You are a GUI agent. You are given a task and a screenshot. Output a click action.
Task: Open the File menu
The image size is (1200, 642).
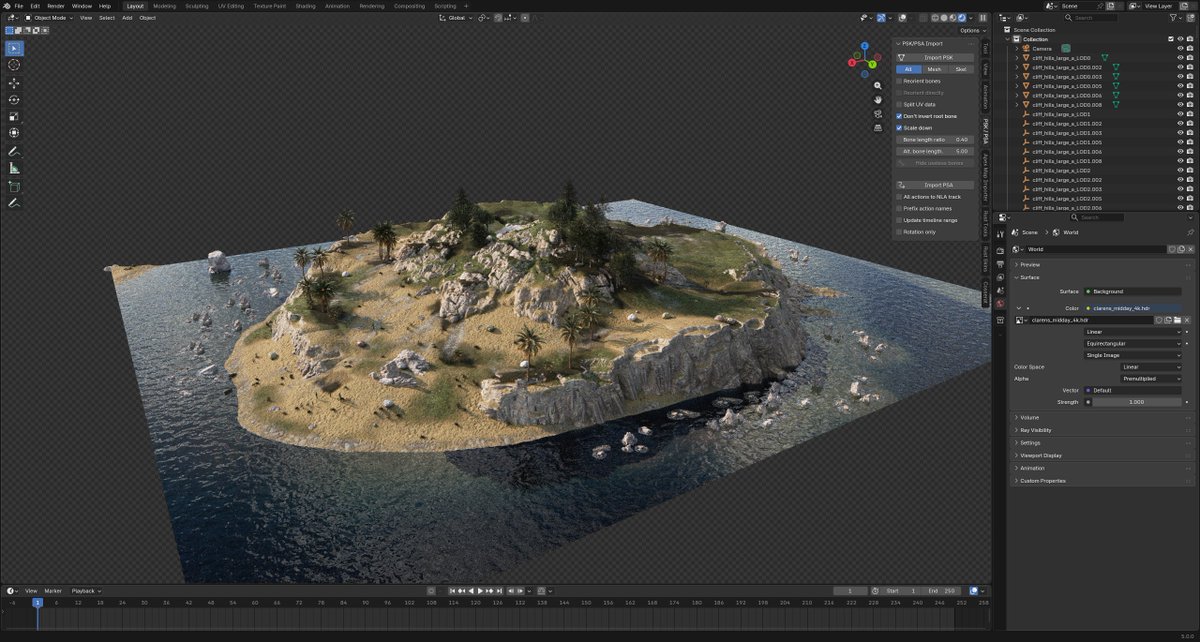(18, 5)
